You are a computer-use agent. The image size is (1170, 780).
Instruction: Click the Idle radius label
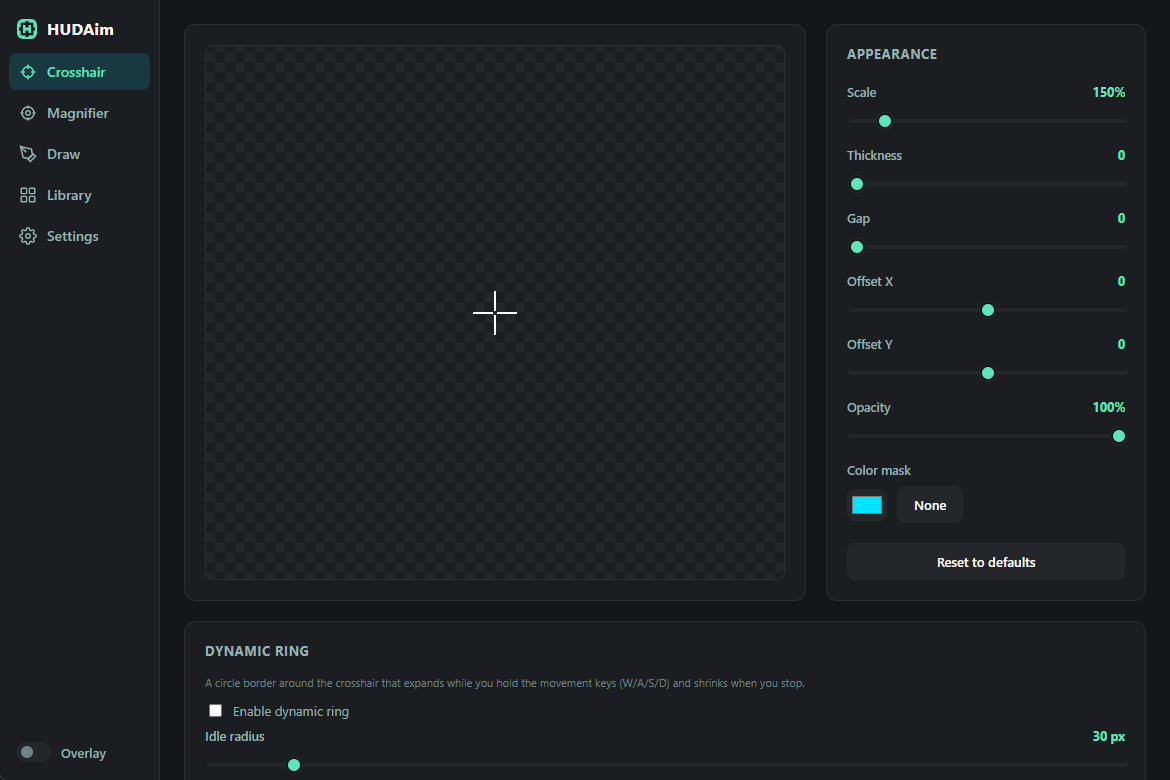pyautogui.click(x=234, y=736)
